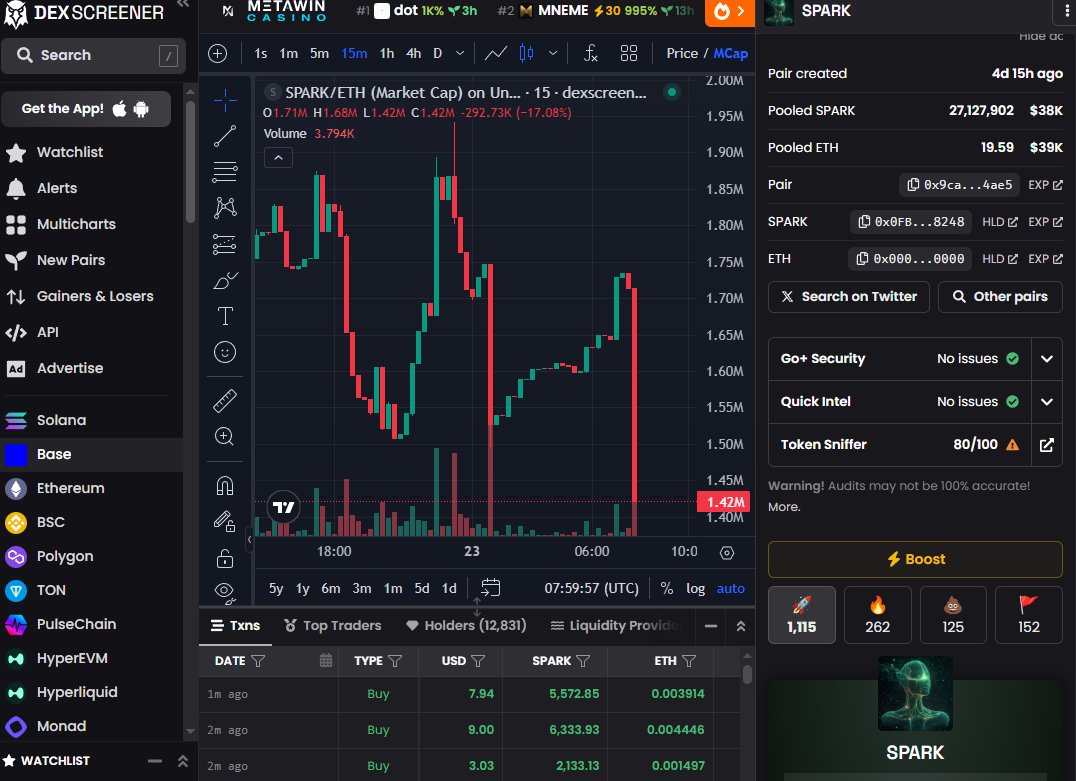Expand more timeframes dropdown after D
The width and height of the screenshot is (1076, 781).
(x=460, y=54)
